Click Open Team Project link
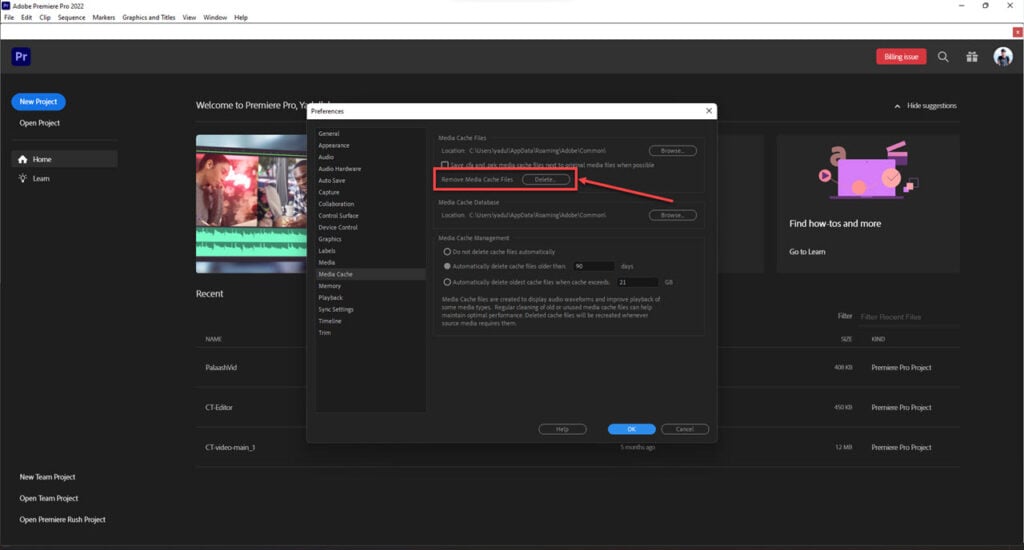Image resolution: width=1024 pixels, height=550 pixels. pos(48,498)
